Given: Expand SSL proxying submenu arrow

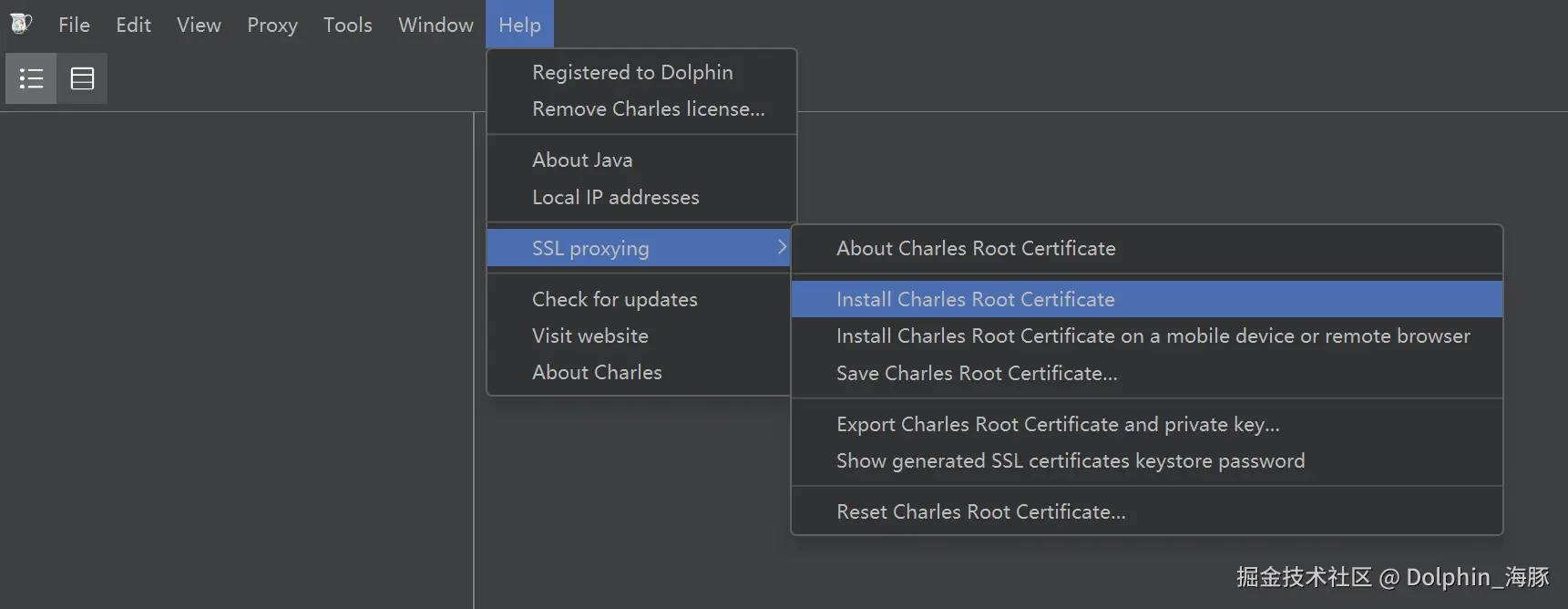Looking at the screenshot, I should click(781, 247).
